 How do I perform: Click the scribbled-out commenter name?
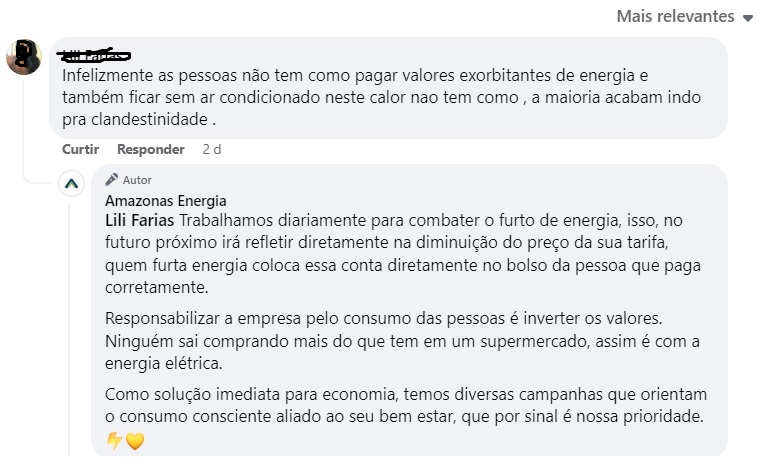[x=97, y=53]
